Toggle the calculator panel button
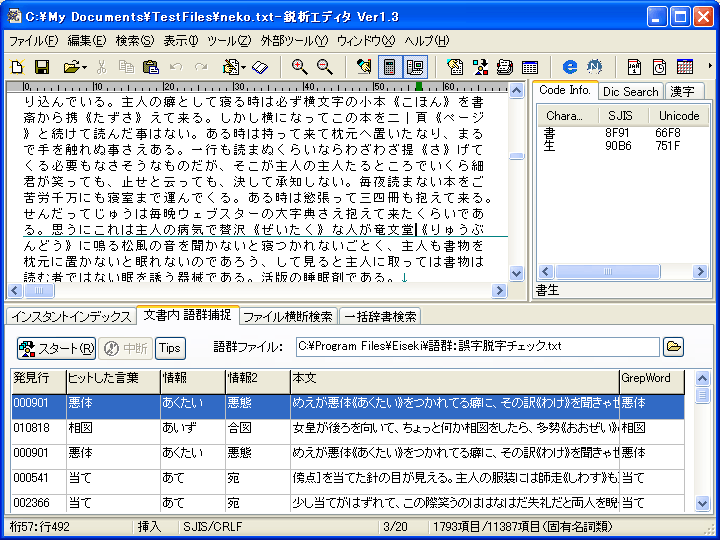720x540 pixels. pyautogui.click(x=390, y=67)
